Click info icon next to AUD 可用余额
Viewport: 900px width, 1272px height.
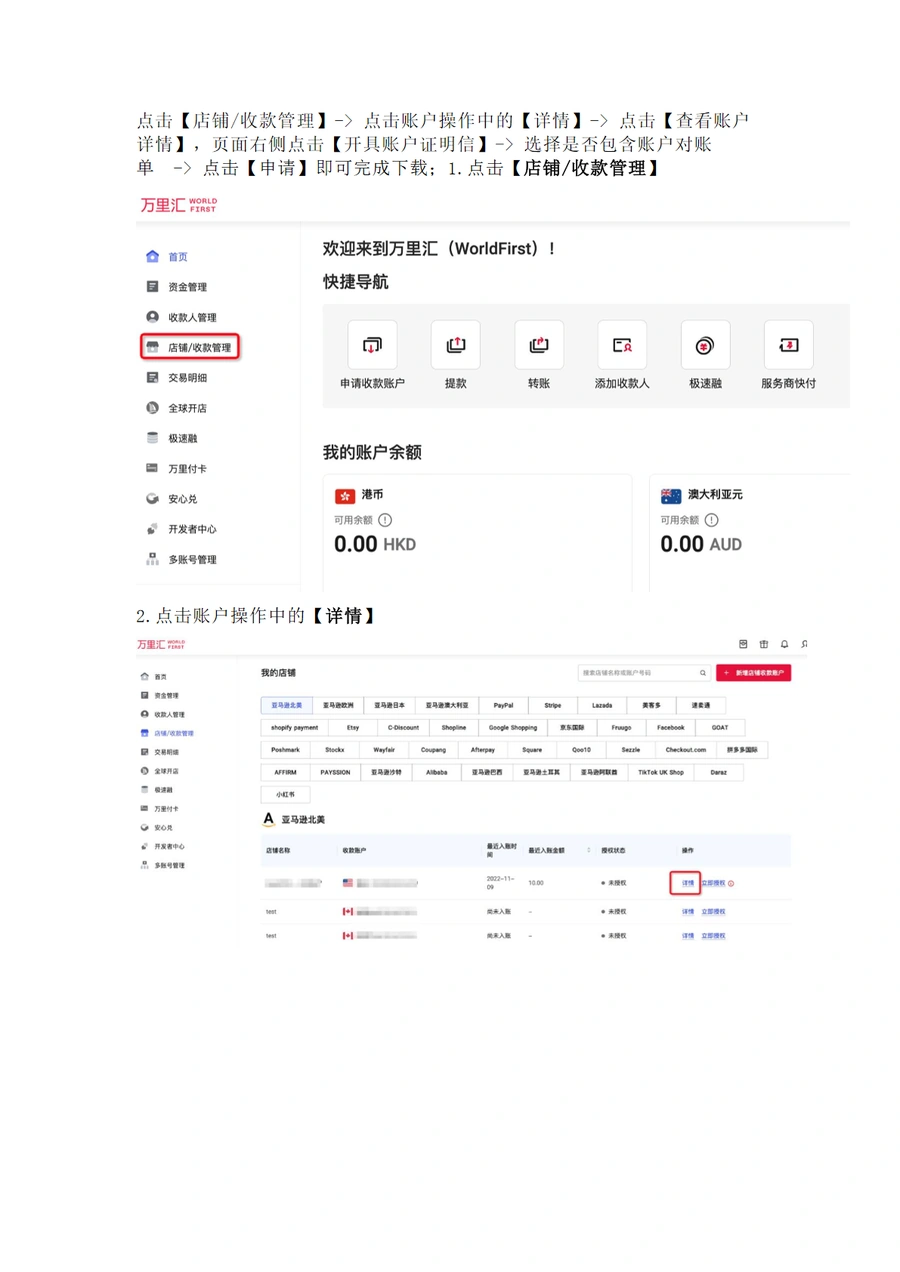coord(711,520)
